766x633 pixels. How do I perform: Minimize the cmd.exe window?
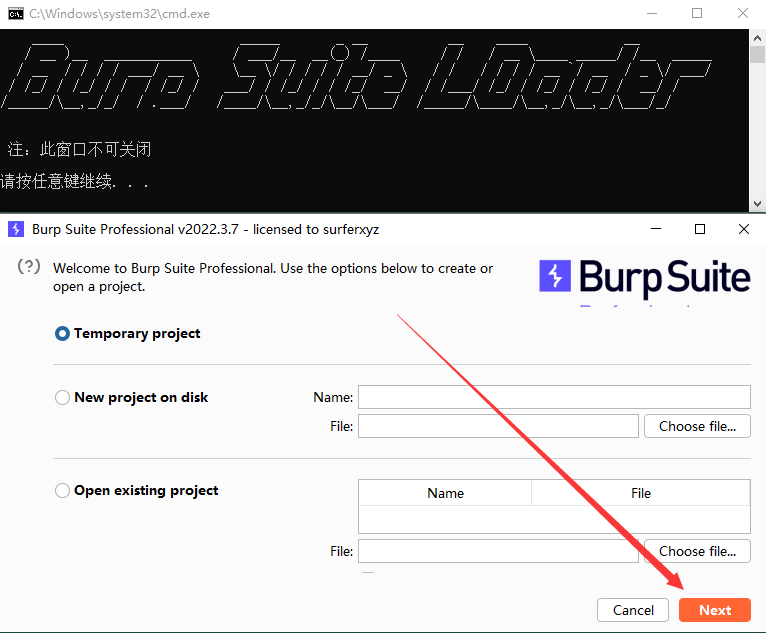coord(652,13)
